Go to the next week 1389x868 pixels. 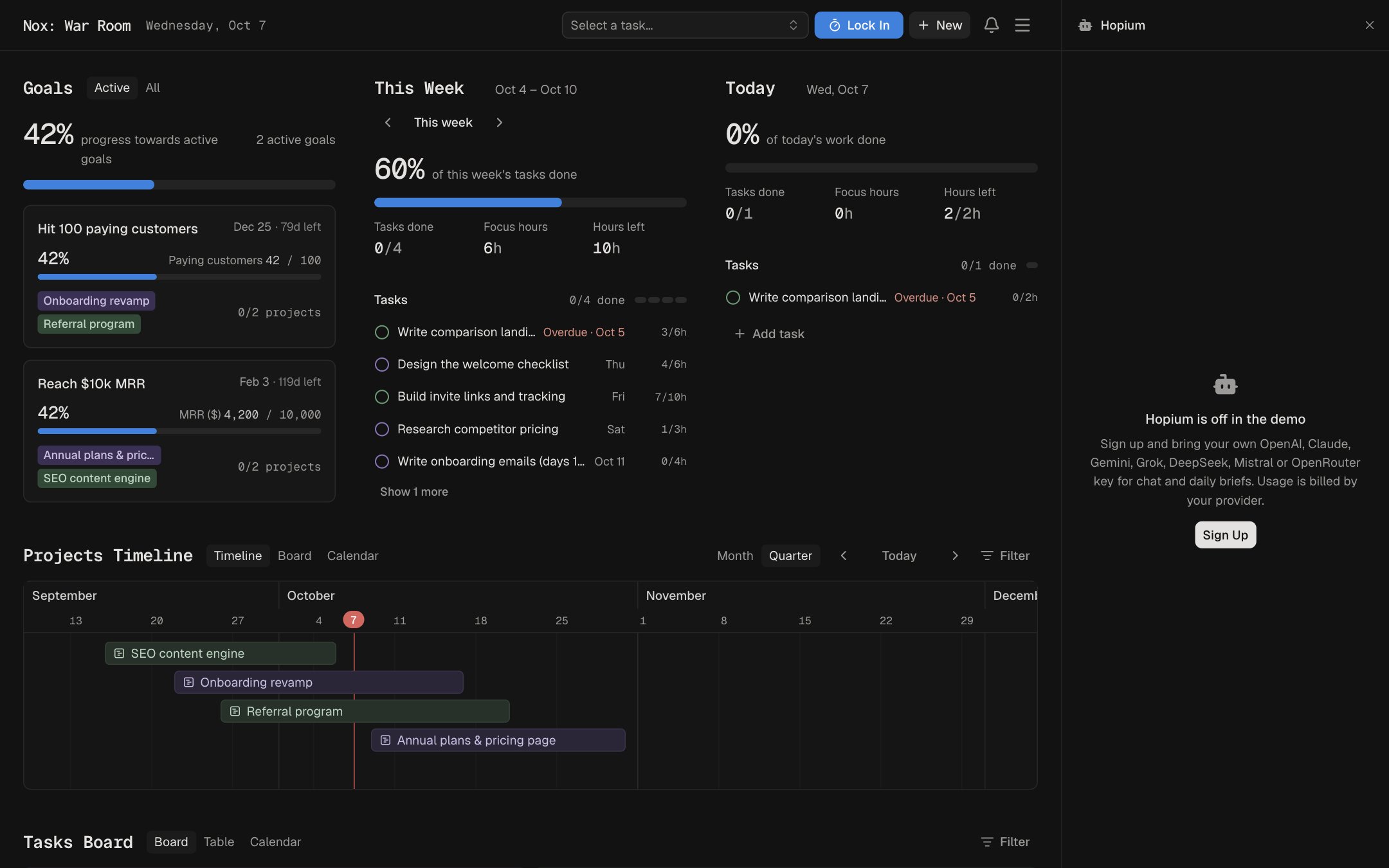499,122
